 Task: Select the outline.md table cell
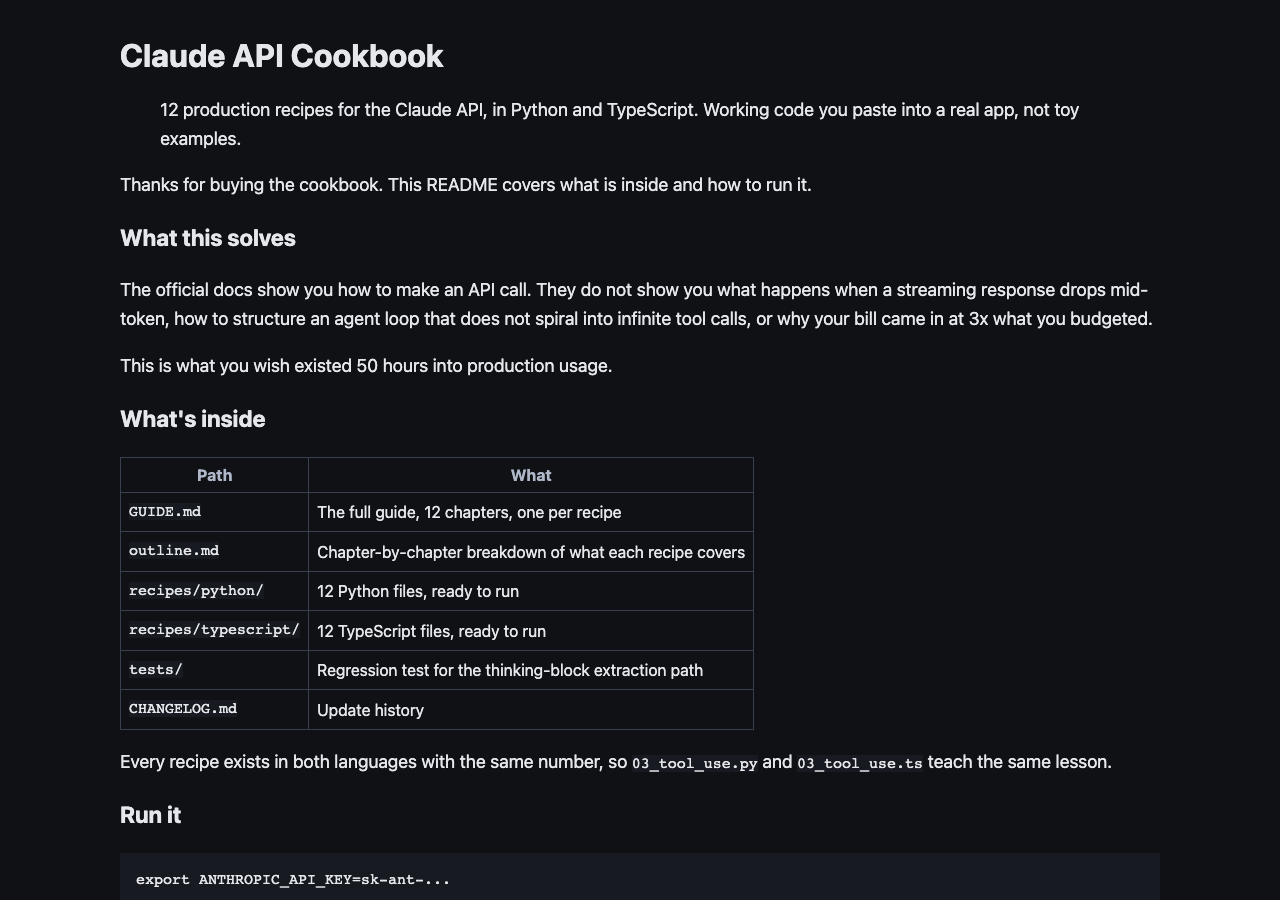pyautogui.click(x=214, y=551)
